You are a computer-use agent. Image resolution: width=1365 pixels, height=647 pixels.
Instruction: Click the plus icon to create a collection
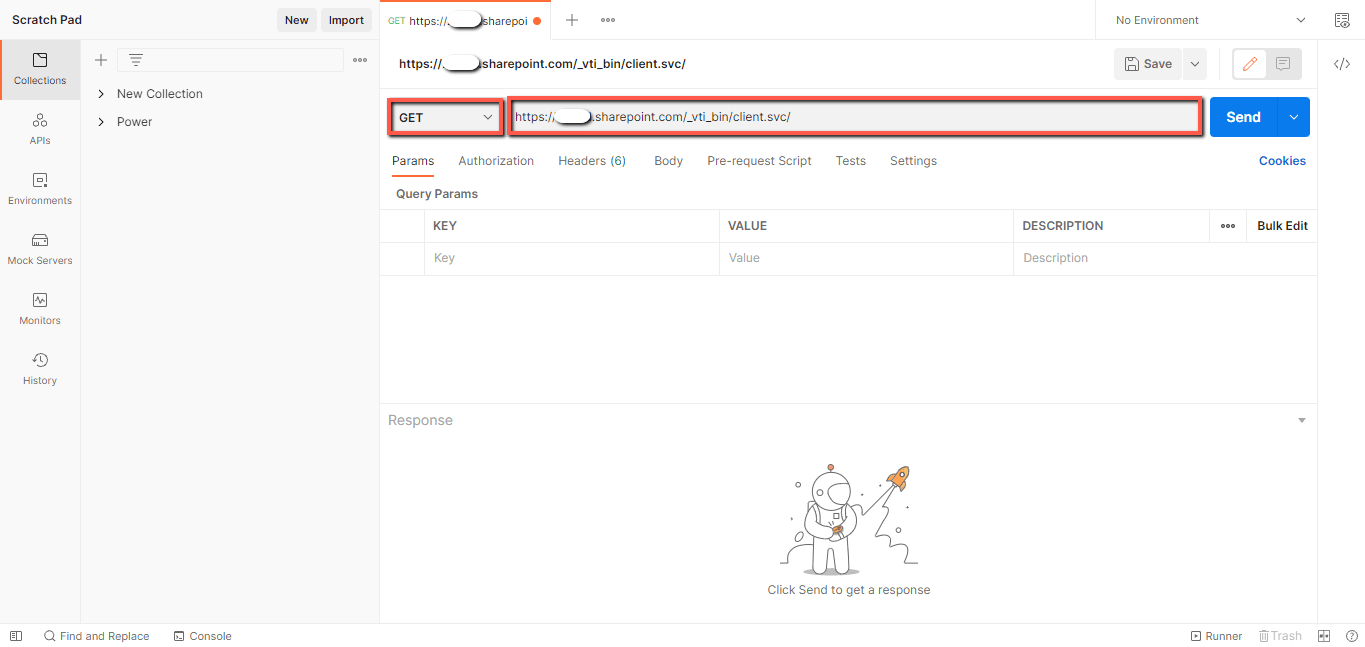(x=100, y=60)
